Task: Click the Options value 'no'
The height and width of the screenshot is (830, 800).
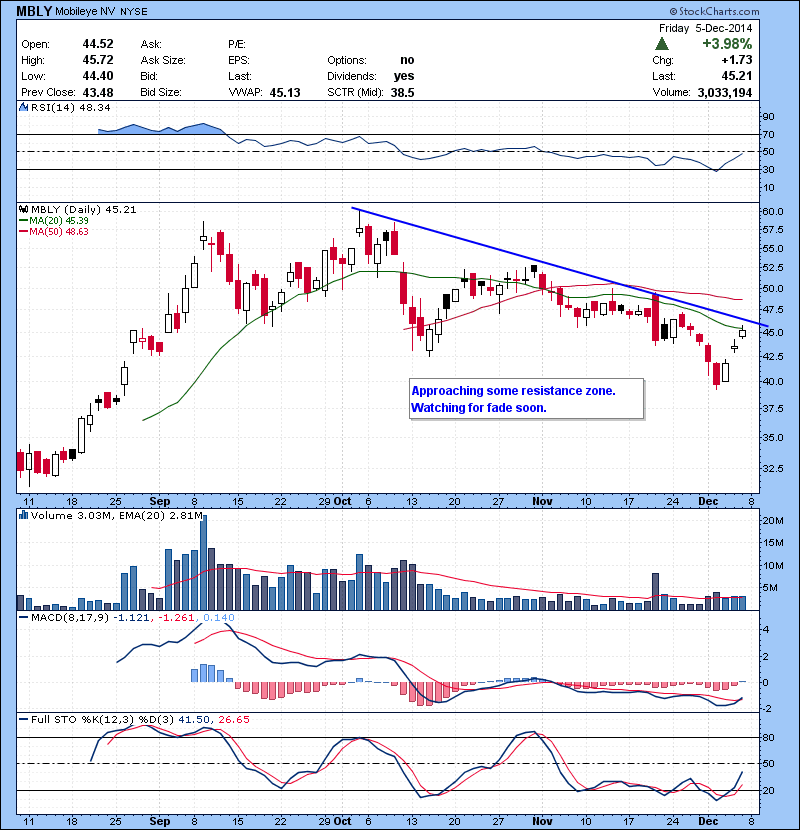Action: pos(407,60)
